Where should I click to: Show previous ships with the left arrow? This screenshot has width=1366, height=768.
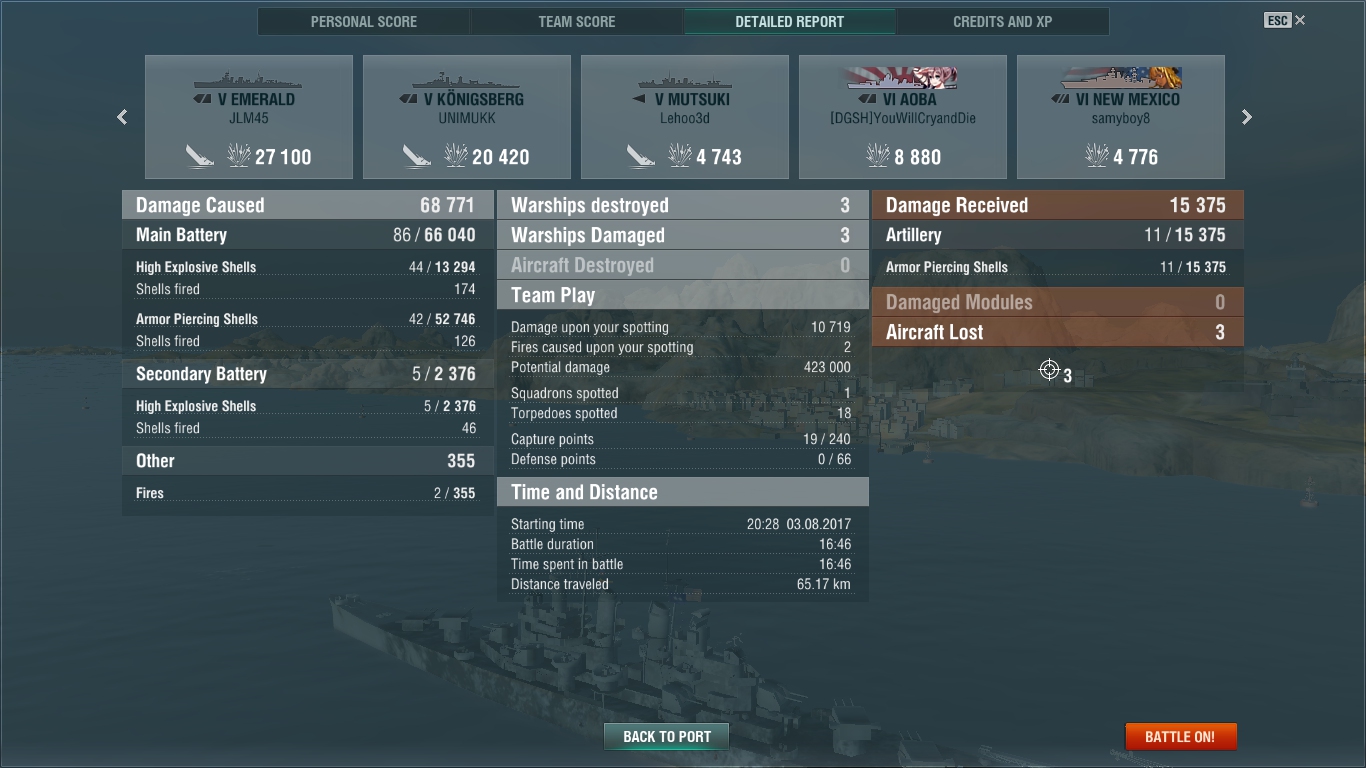coord(122,117)
